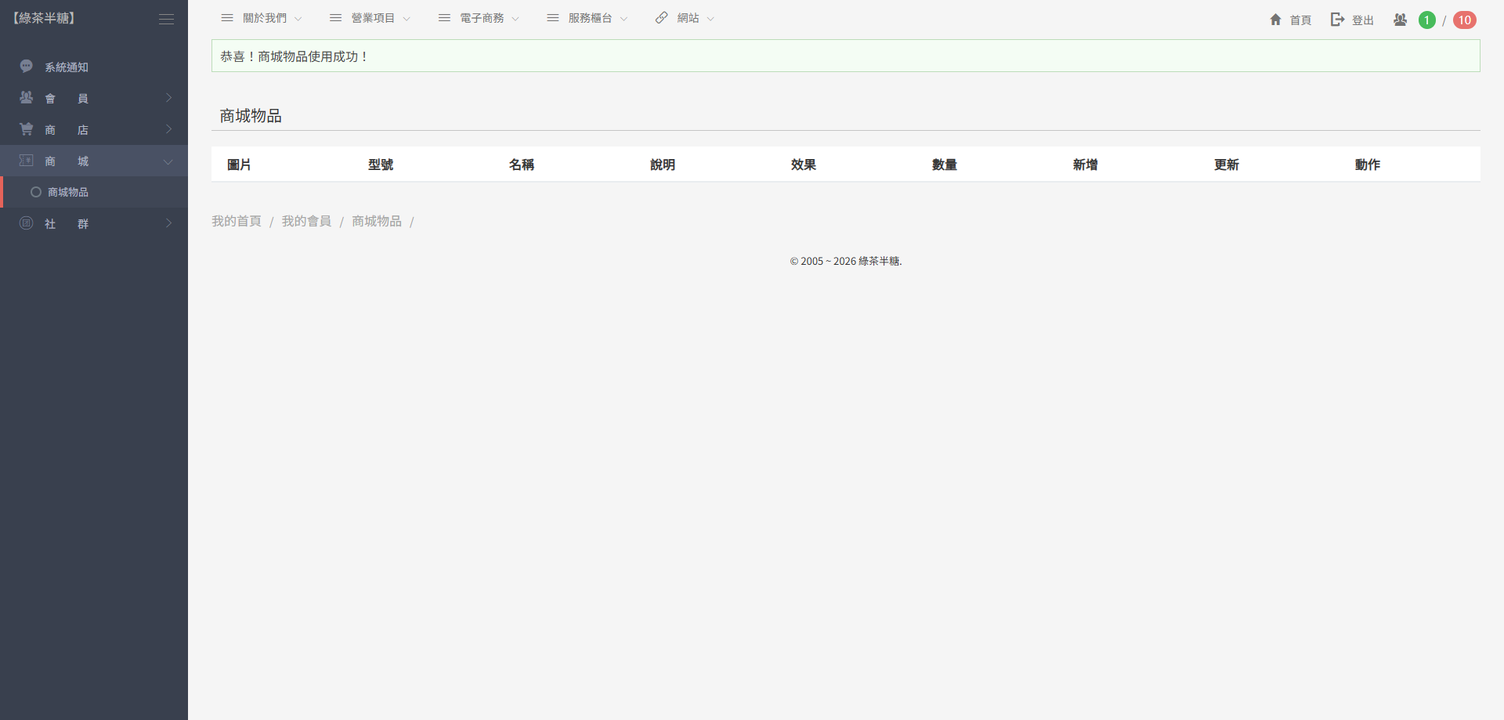Click the 會員 people icon in sidebar
This screenshot has height=720, width=1504.
click(x=26, y=98)
